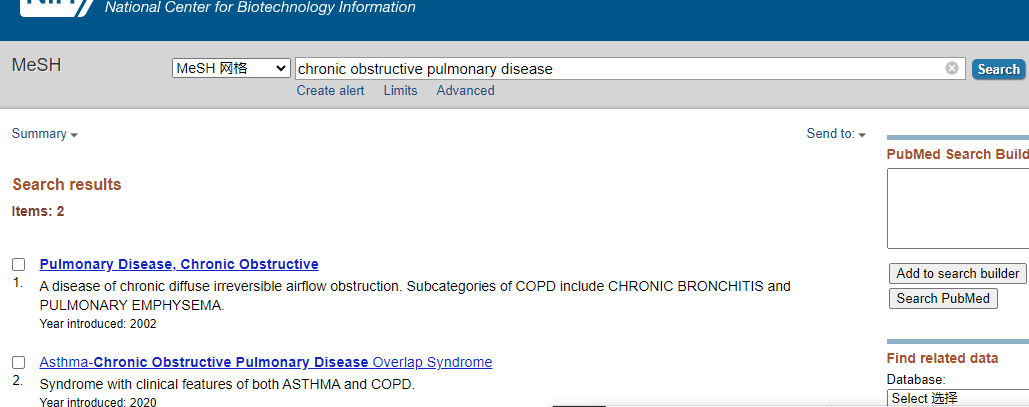1029x407 pixels.
Task: Open the MeSH database selector dropdown
Action: click(x=231, y=68)
